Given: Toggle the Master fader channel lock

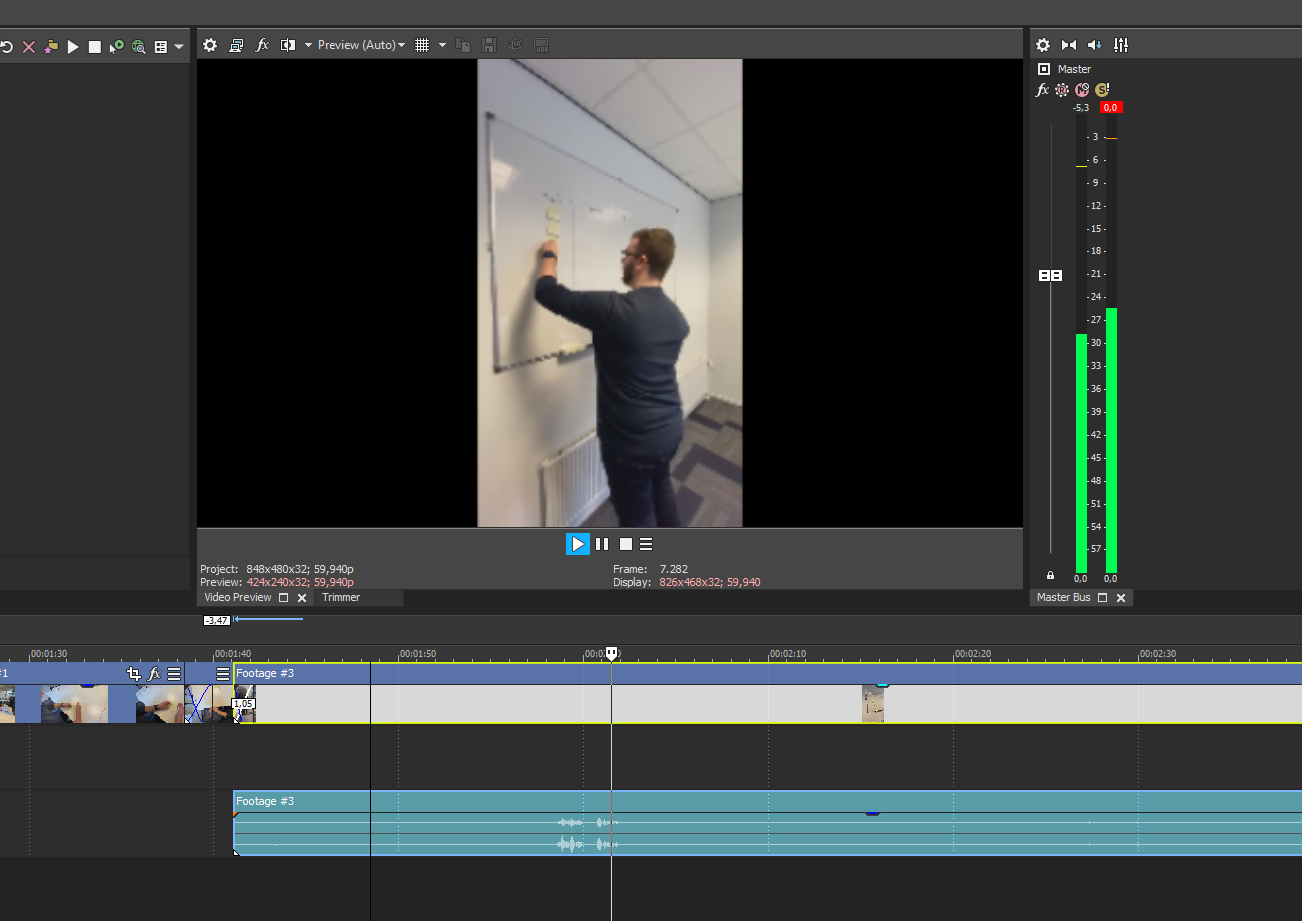Looking at the screenshot, I should [1050, 576].
